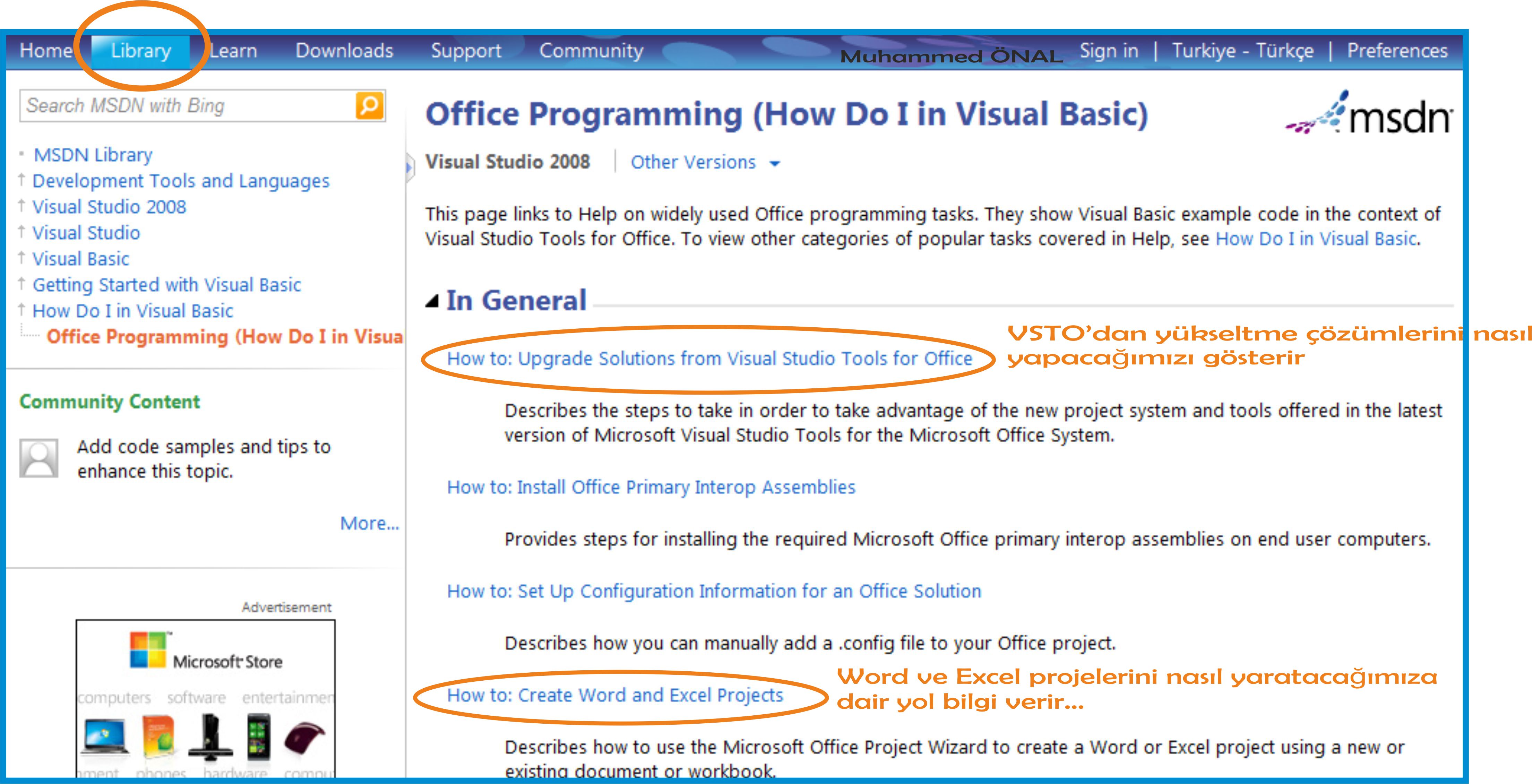
Task: Open Preferences in the top bar
Action: pos(1396,51)
